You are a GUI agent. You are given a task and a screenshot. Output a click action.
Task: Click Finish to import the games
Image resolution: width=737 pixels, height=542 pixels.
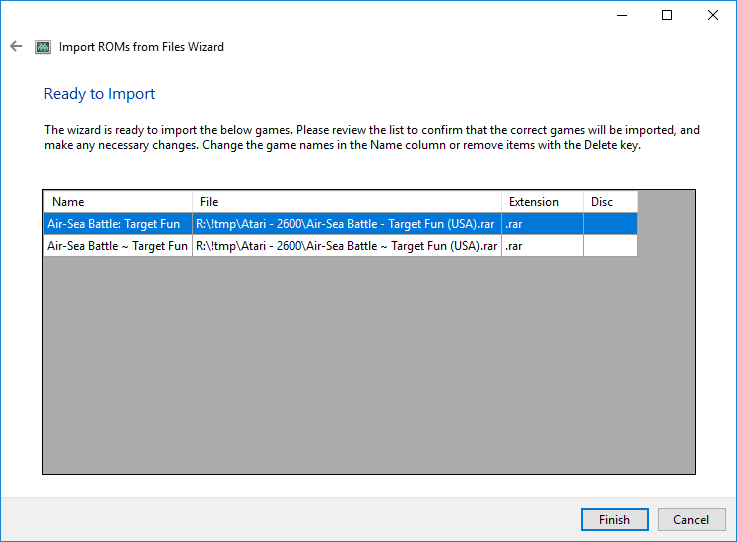tap(614, 519)
